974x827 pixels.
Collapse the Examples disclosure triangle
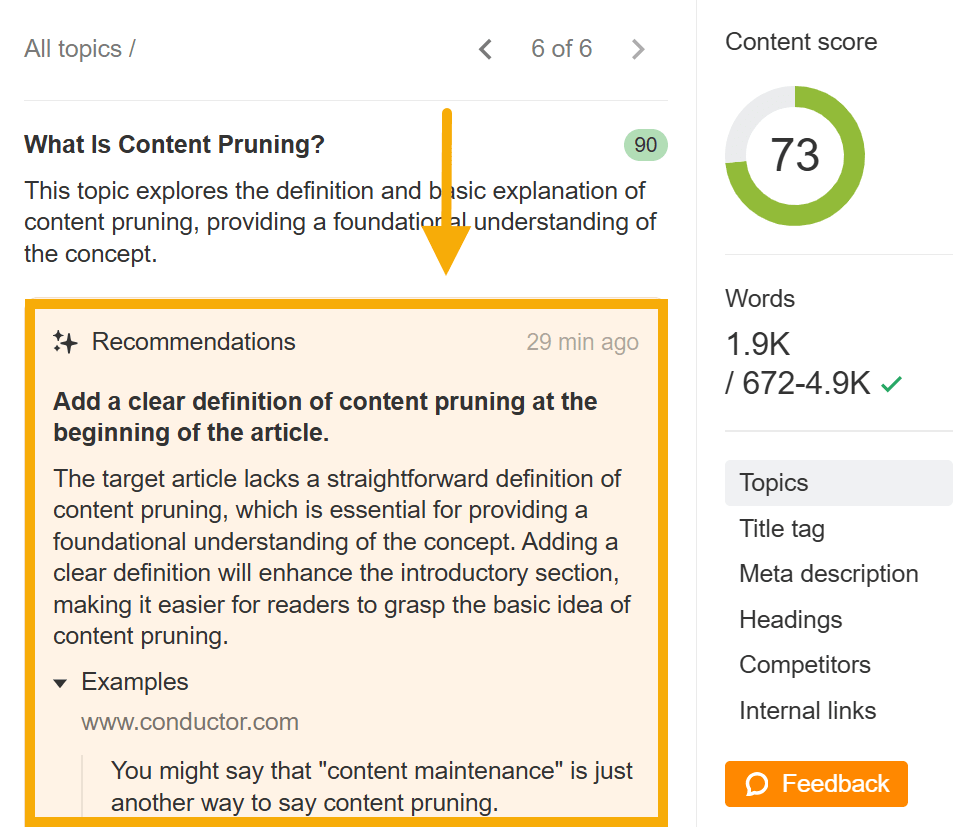click(x=61, y=683)
